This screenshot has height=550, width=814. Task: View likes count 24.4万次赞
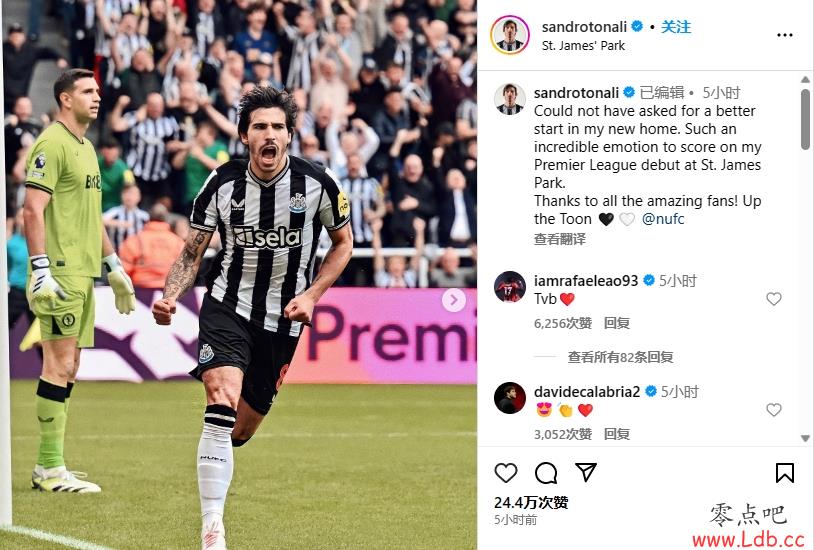coord(531,502)
